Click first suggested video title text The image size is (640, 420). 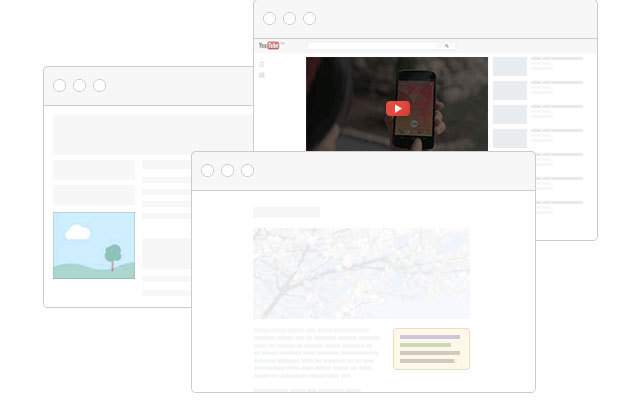pyautogui.click(x=557, y=59)
